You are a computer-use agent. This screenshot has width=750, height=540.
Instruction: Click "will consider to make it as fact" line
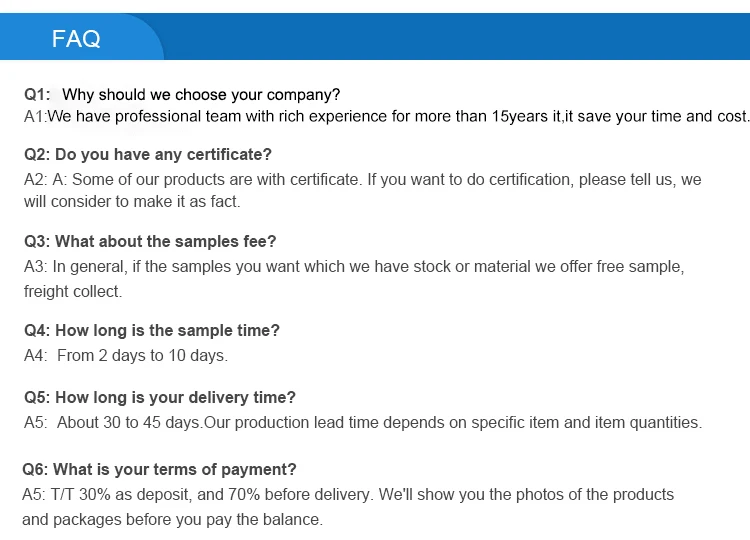click(x=132, y=201)
